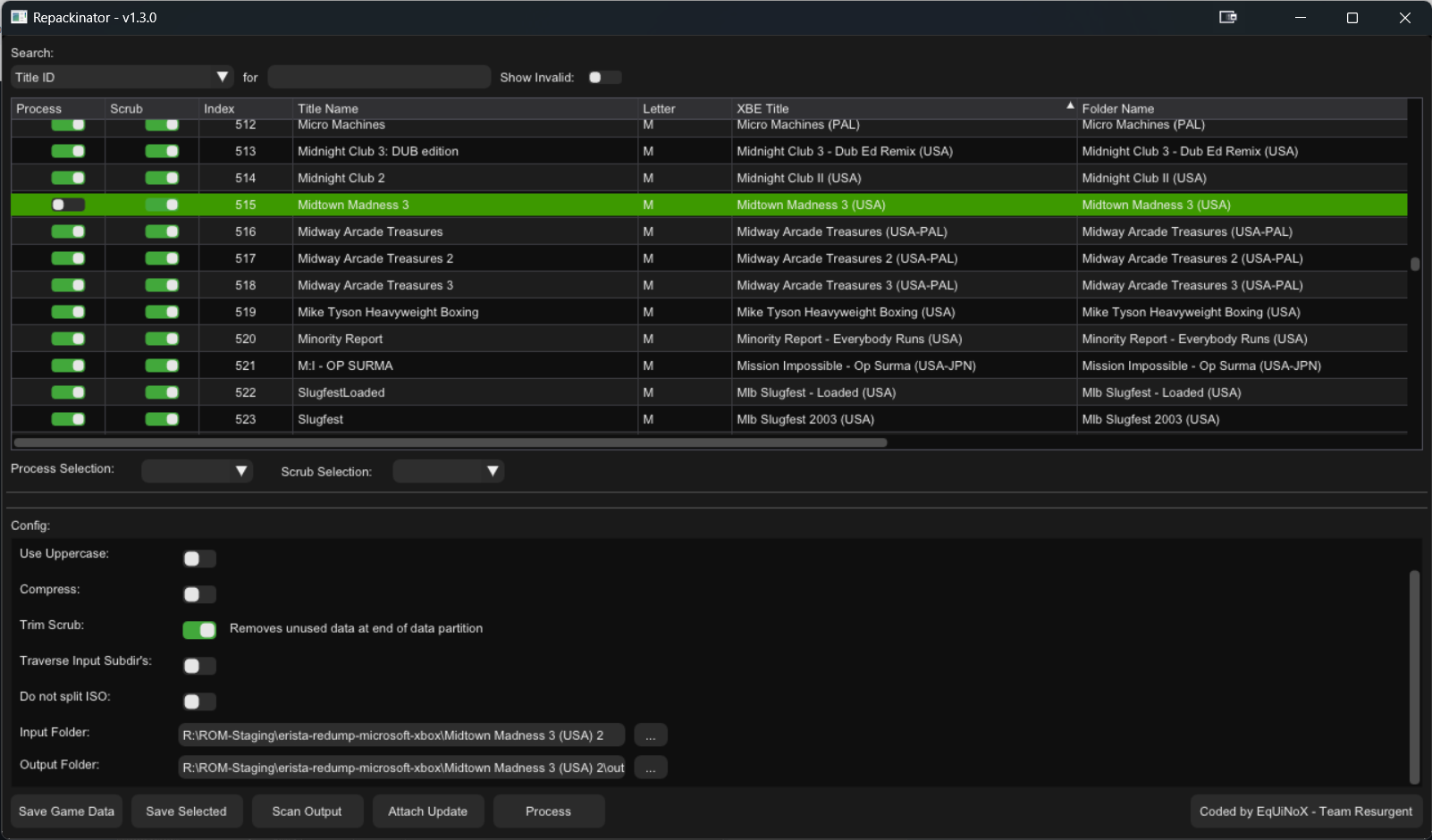This screenshot has height=840, width=1432.
Task: Click the Output Folder path field
Action: [401, 768]
